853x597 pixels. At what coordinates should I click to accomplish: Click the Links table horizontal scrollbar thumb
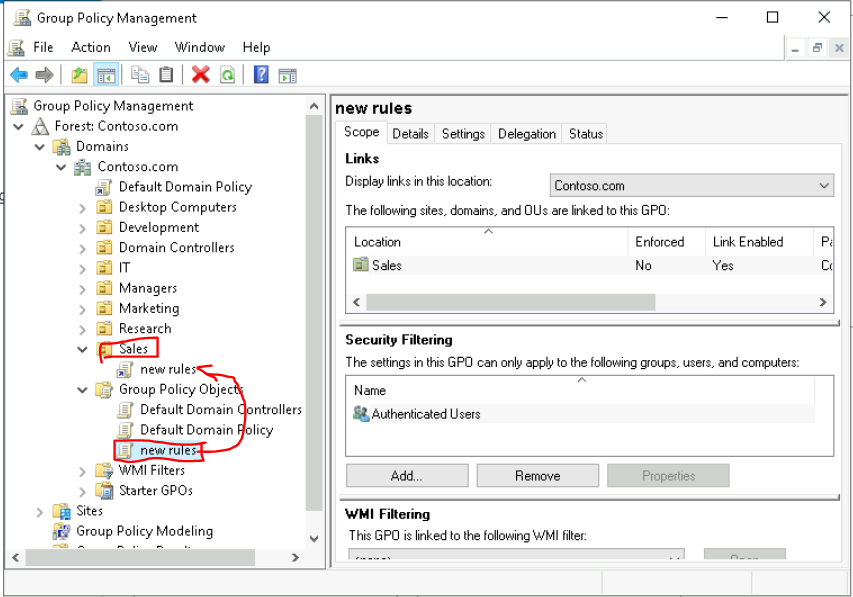510,302
